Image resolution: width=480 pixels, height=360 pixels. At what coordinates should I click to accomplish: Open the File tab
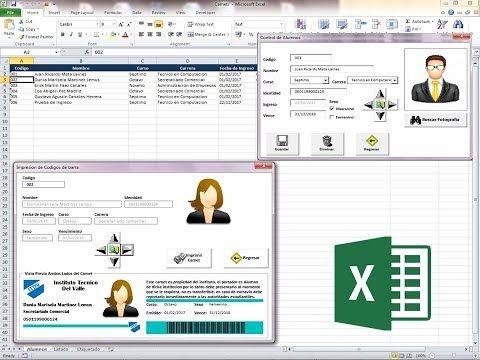[x=10, y=12]
